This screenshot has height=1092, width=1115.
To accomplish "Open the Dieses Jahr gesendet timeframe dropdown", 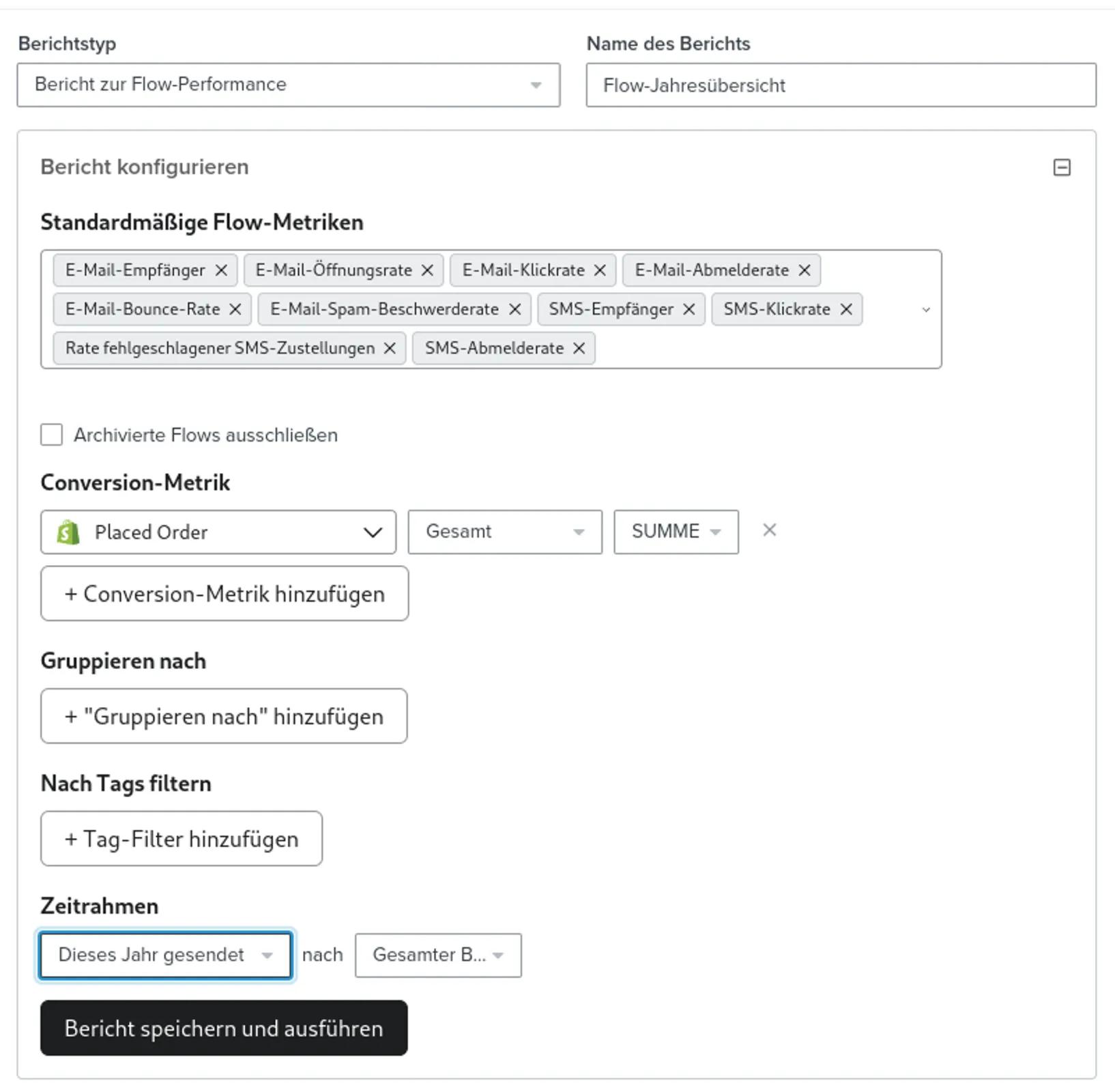I will [x=166, y=955].
